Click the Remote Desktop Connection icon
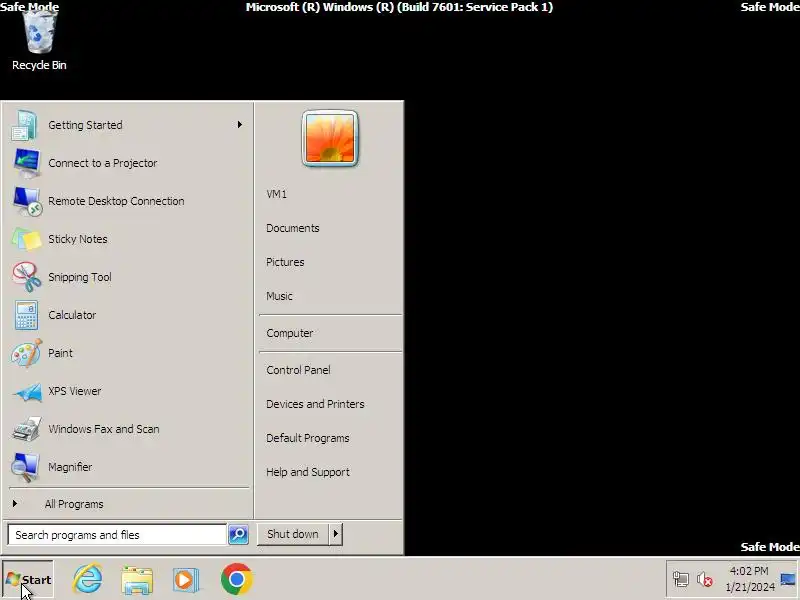 coord(27,201)
